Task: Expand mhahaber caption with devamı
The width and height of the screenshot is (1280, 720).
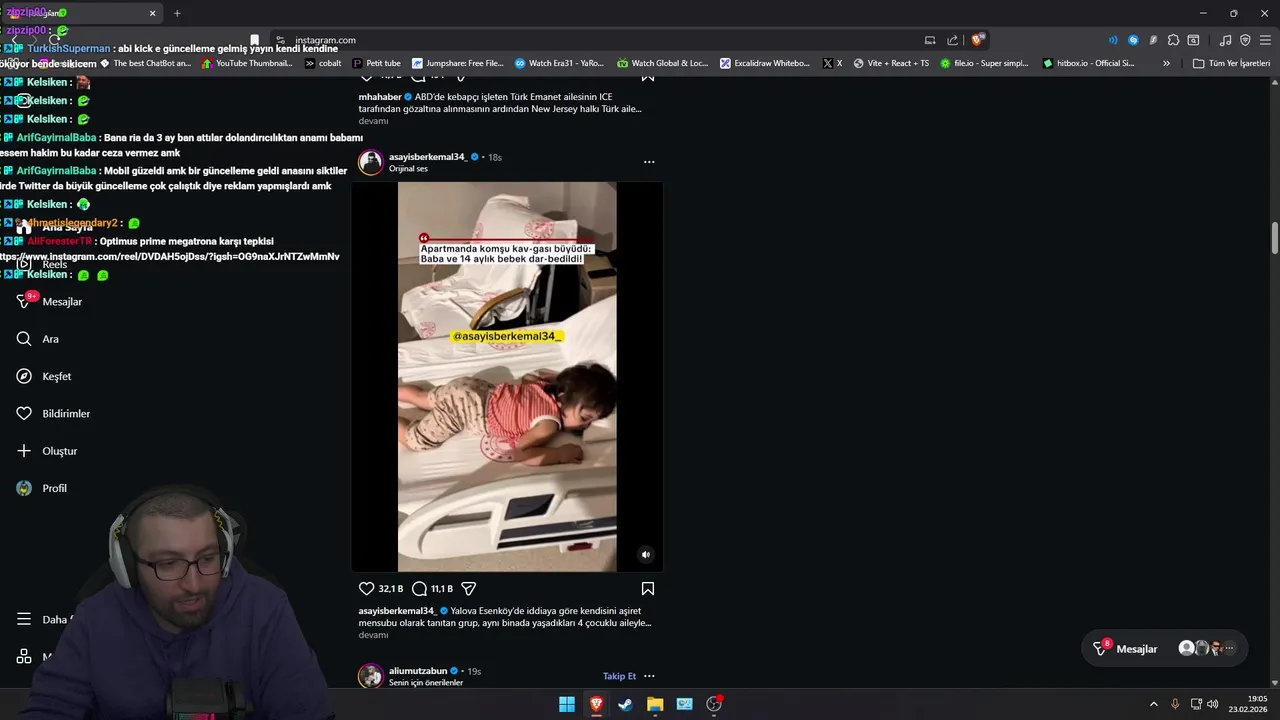Action: pyautogui.click(x=373, y=121)
